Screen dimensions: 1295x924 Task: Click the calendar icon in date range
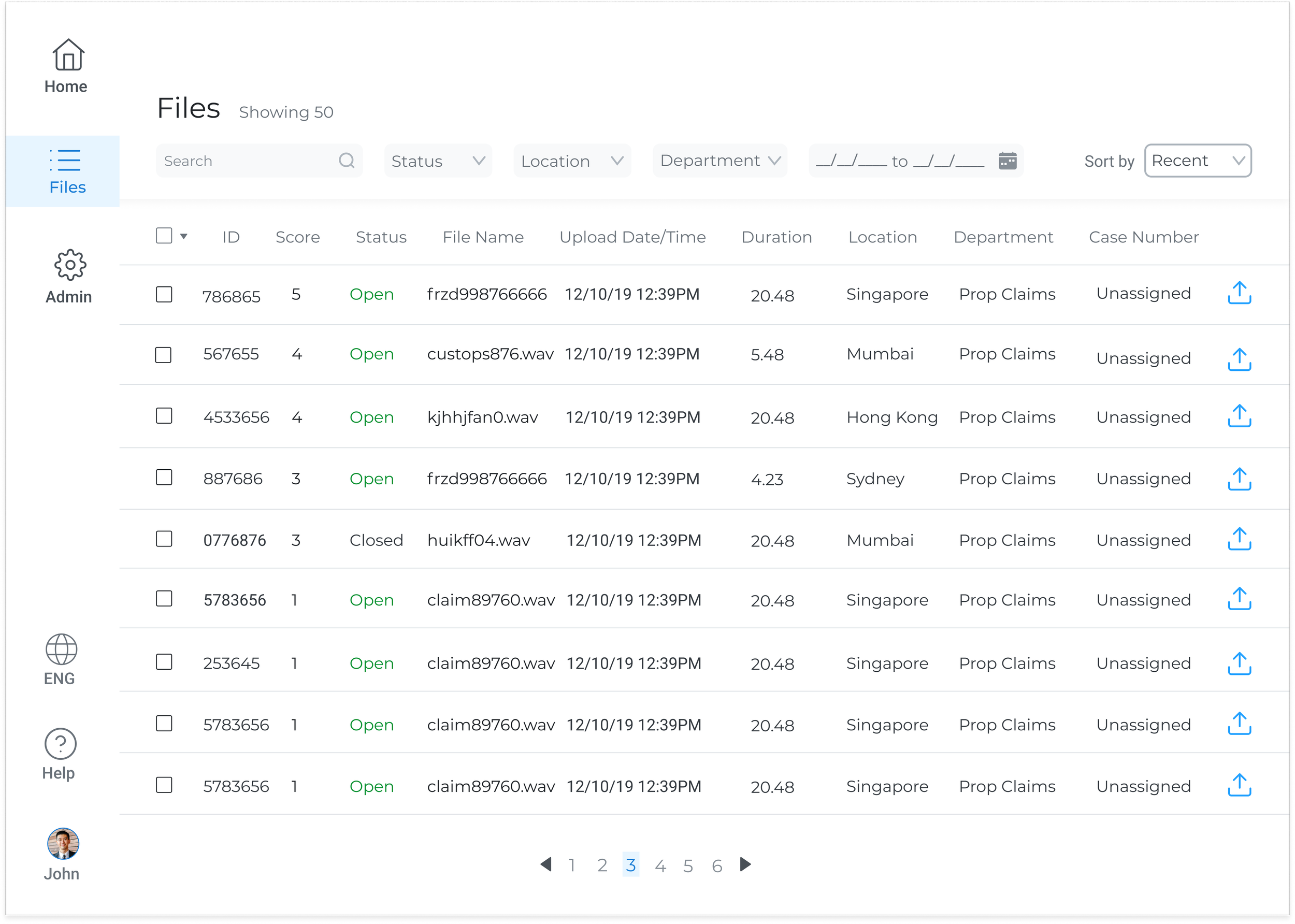[1007, 161]
